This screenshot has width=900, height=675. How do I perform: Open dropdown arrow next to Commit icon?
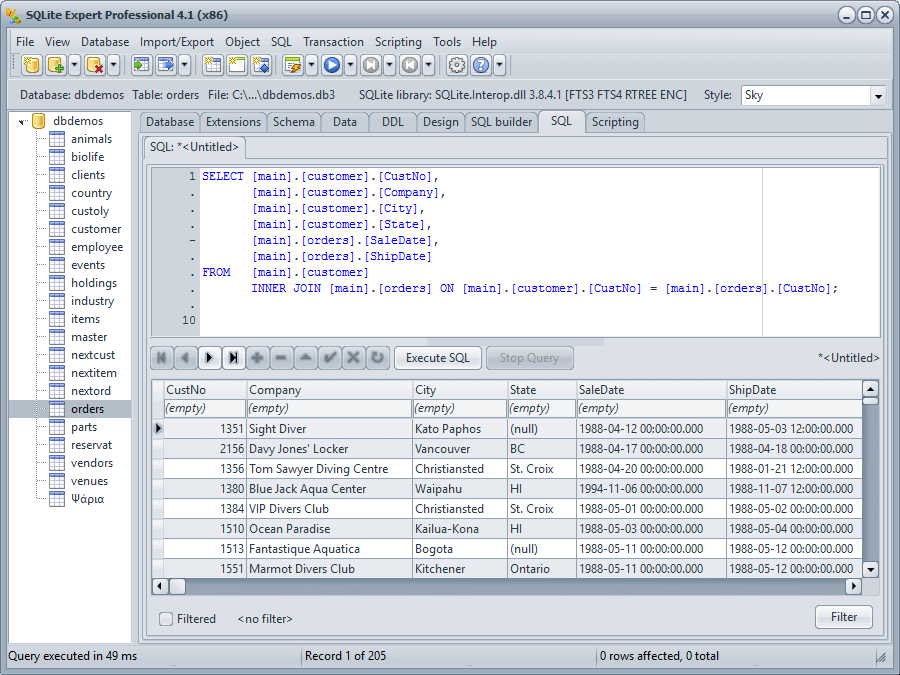(389, 65)
